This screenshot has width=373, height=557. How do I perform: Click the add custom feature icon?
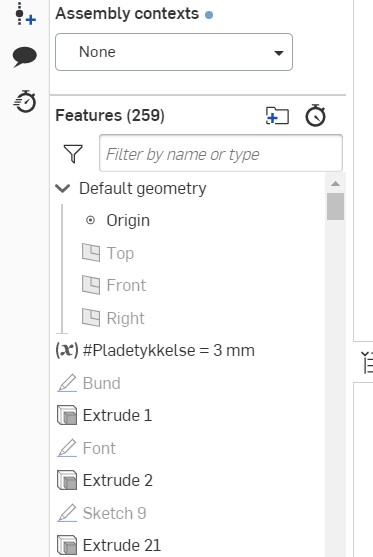click(25, 14)
